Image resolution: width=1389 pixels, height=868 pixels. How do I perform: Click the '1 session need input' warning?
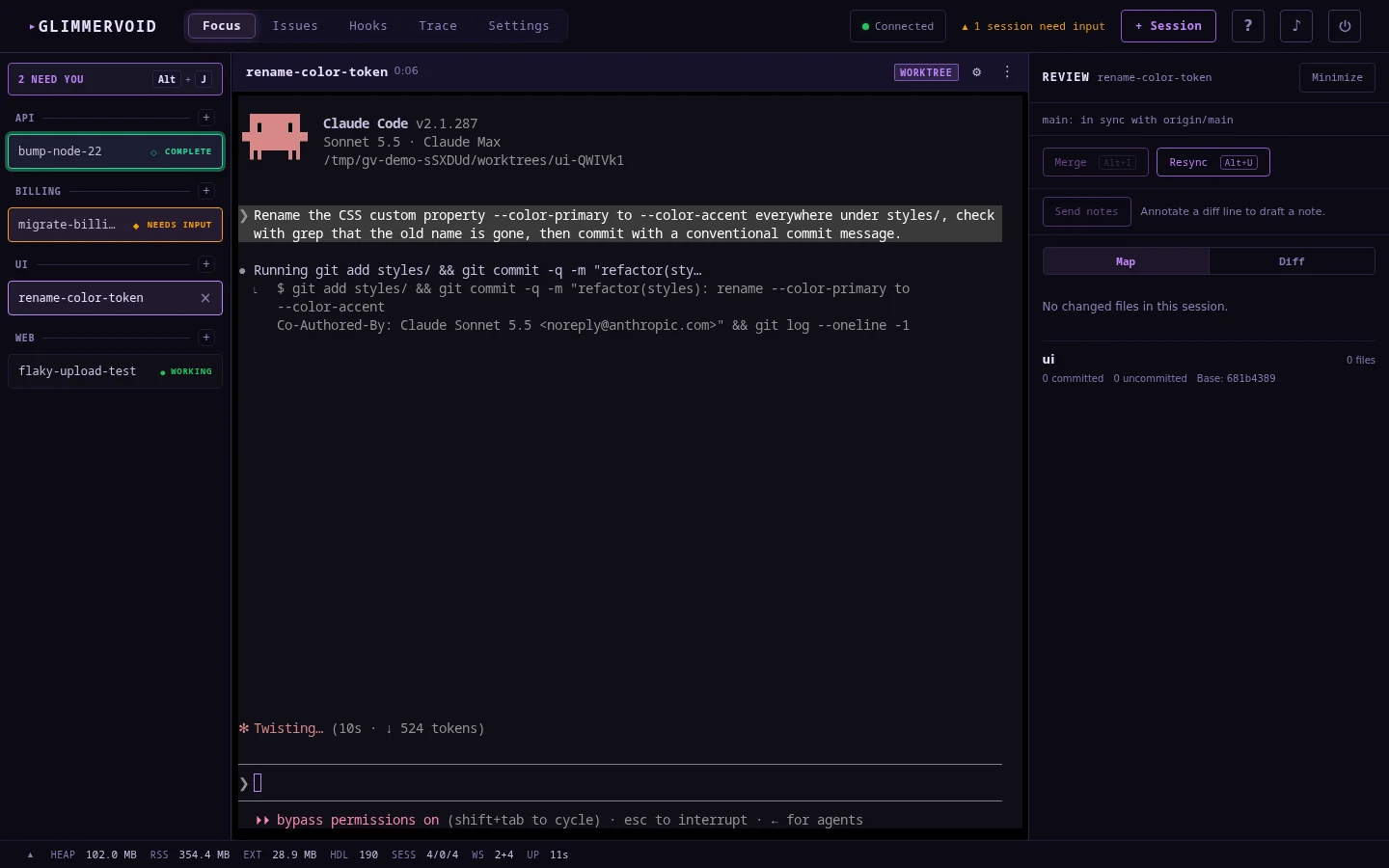click(x=1033, y=26)
